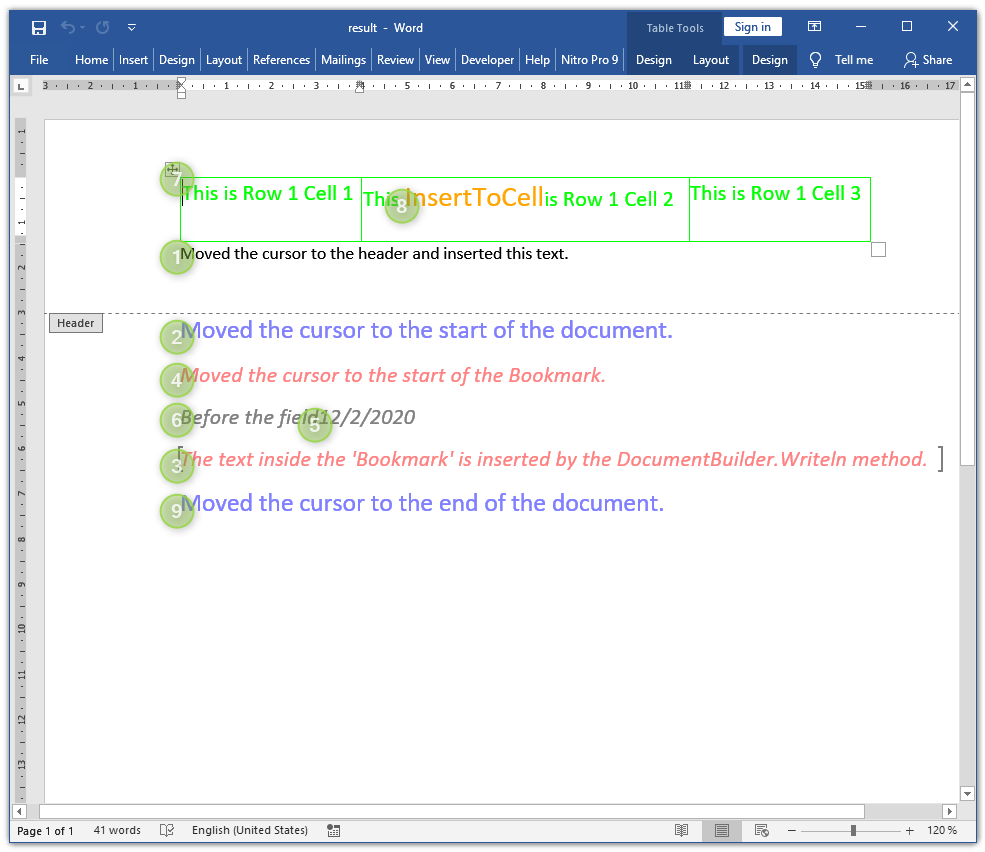Click the proofing check icon in status bar

[x=167, y=831]
